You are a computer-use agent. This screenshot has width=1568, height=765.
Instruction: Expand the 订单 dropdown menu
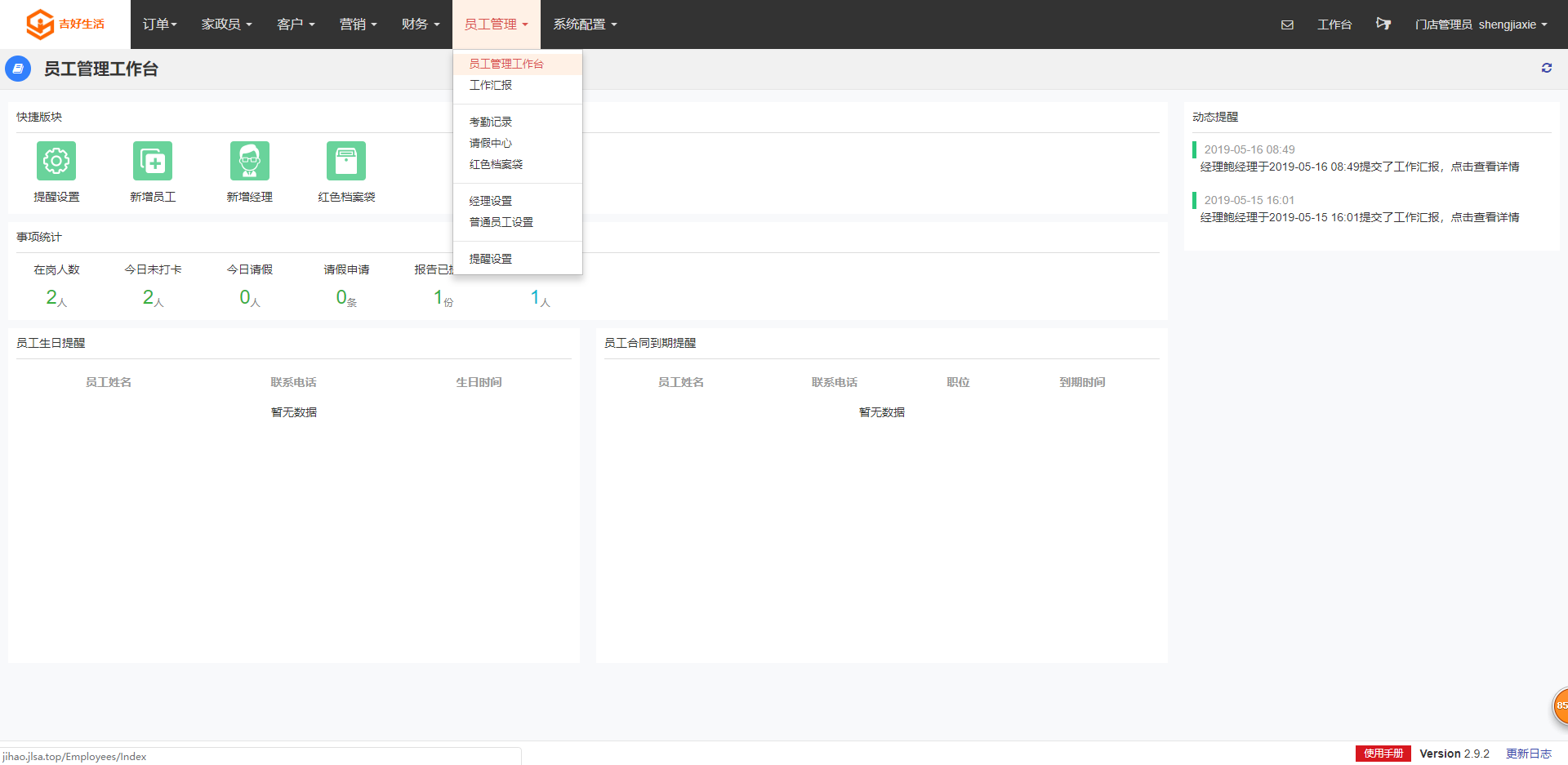[160, 24]
